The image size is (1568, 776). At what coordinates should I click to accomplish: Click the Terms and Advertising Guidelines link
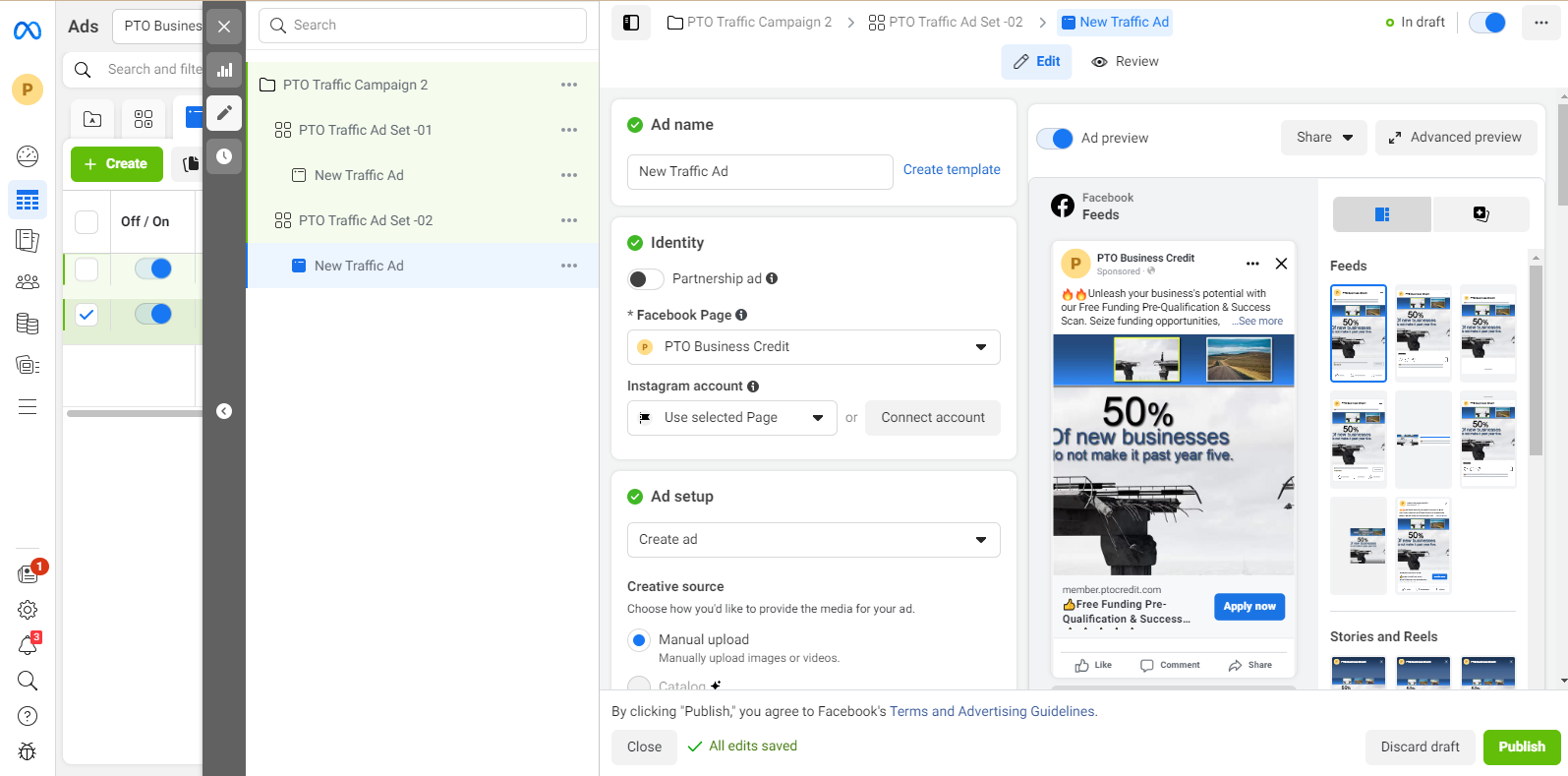(x=992, y=712)
